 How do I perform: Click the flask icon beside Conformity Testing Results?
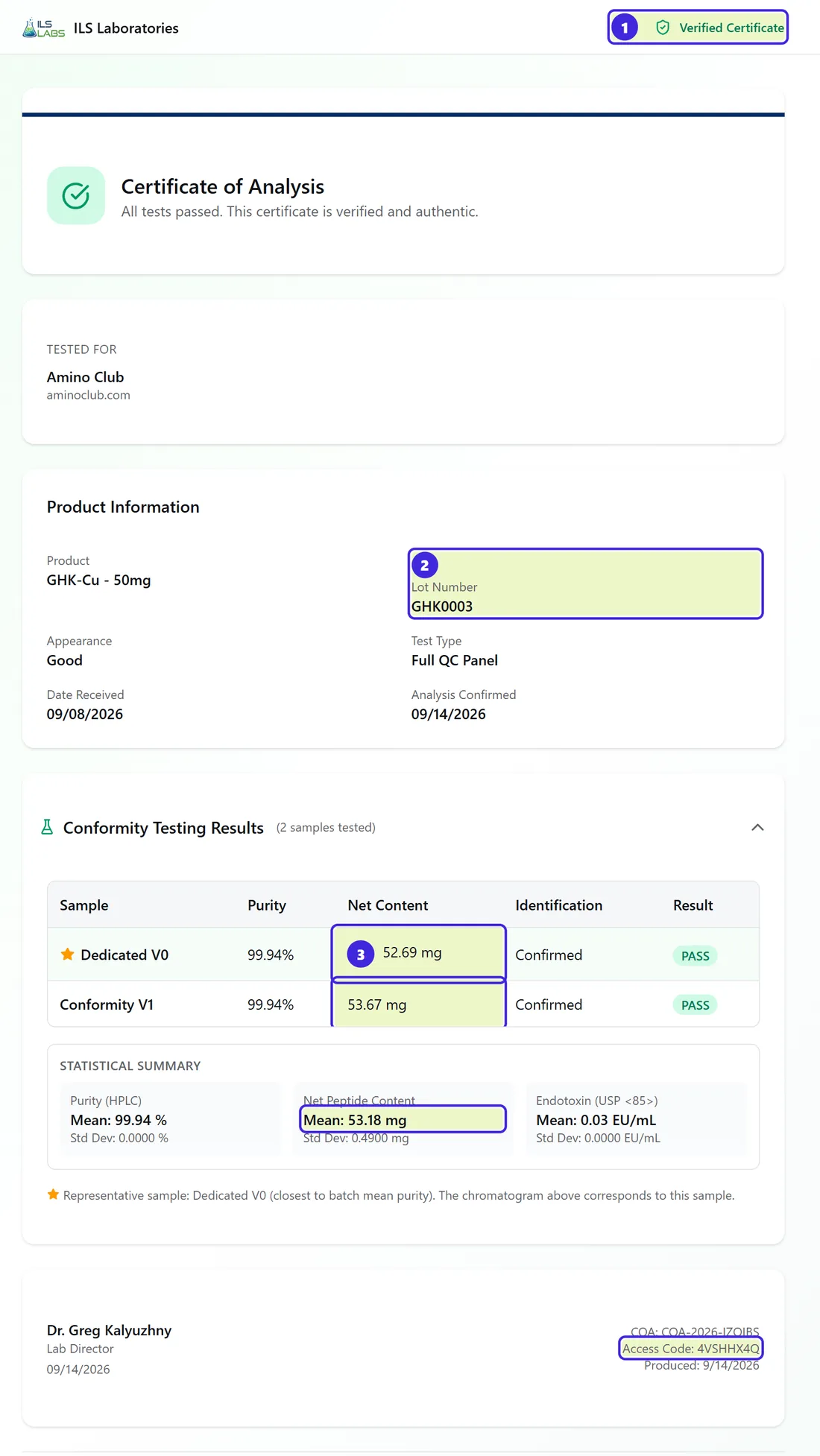point(47,827)
